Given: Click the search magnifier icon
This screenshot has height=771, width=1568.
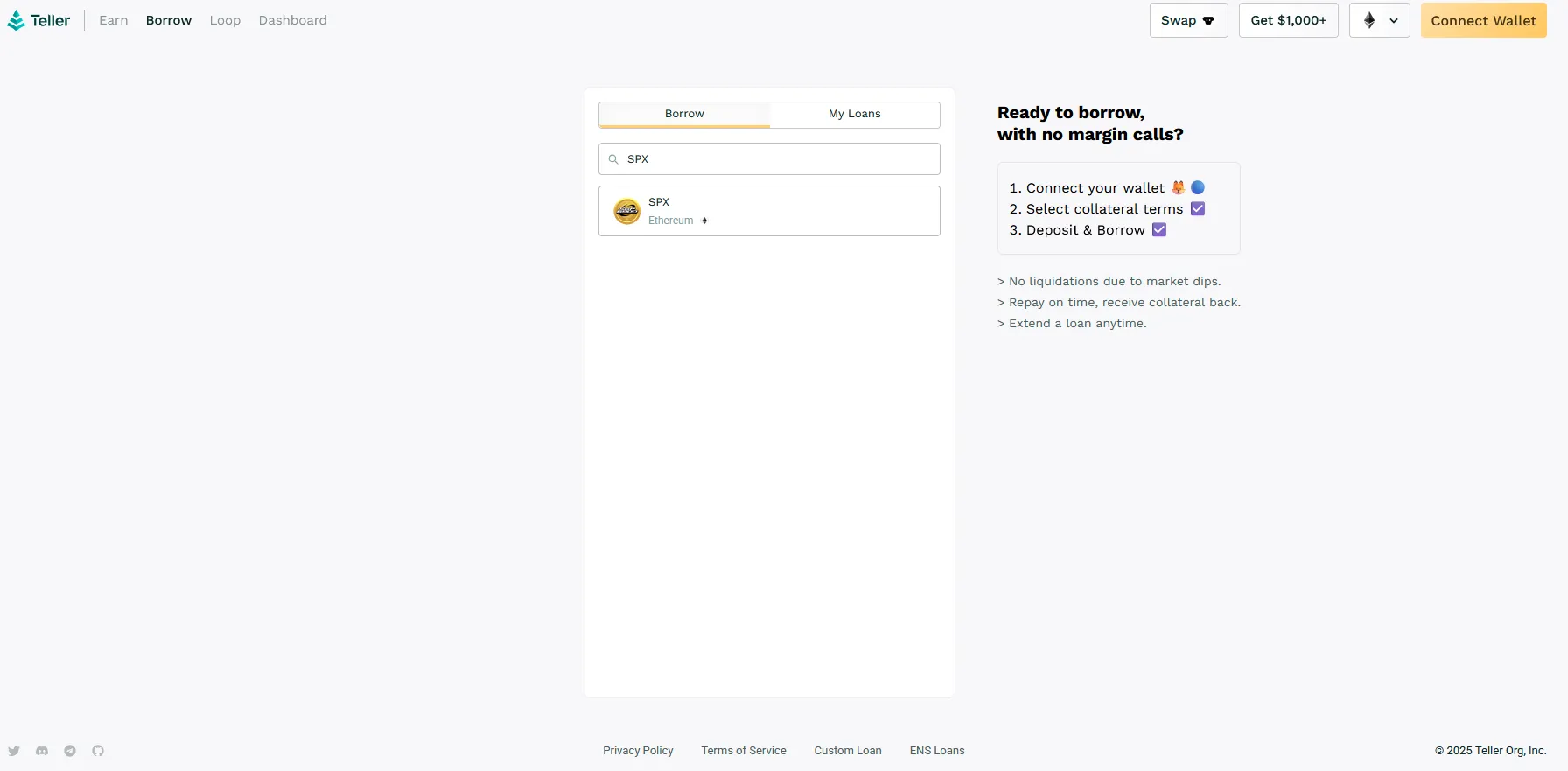Looking at the screenshot, I should coord(613,159).
